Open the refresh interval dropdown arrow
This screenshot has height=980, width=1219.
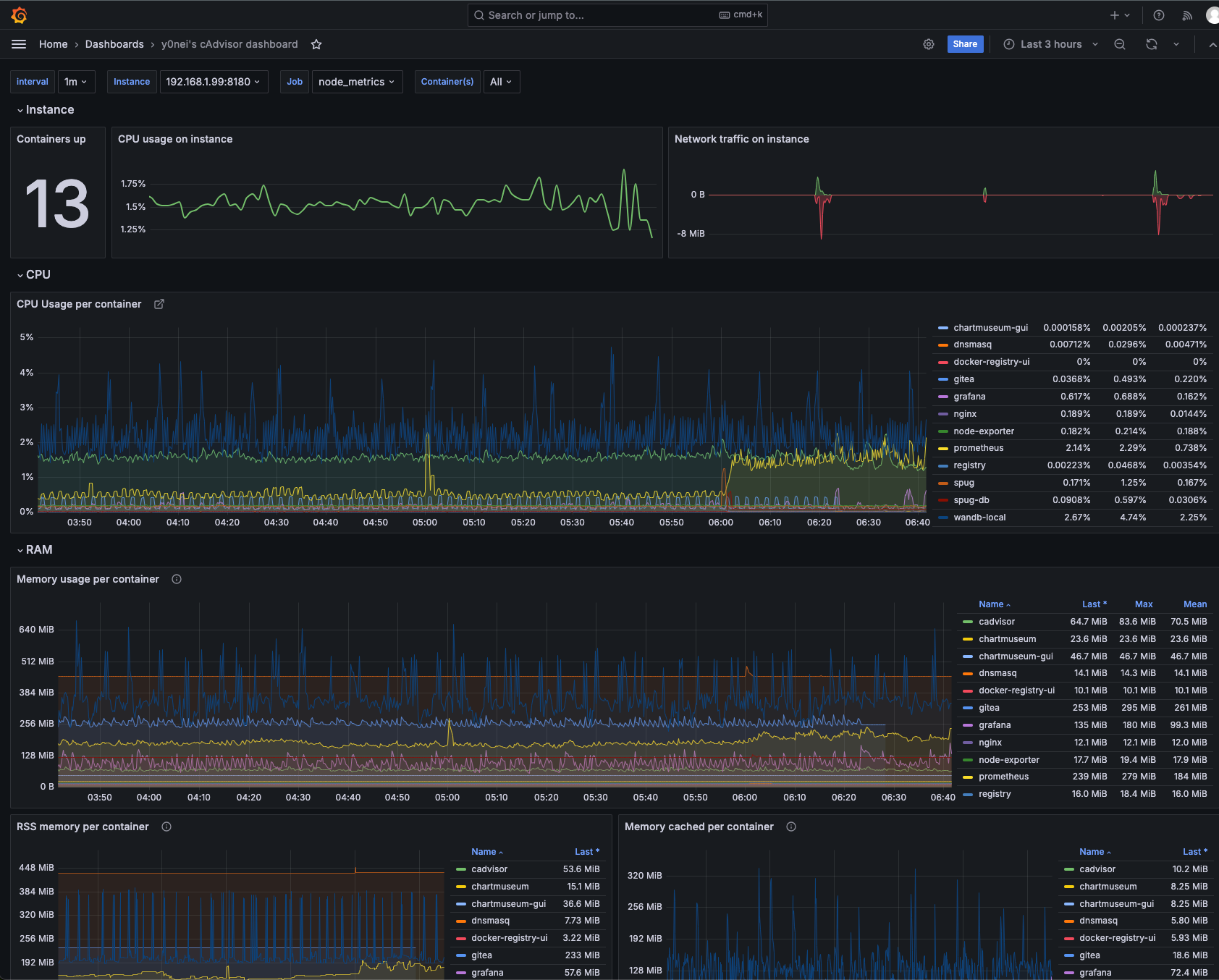tap(1176, 44)
